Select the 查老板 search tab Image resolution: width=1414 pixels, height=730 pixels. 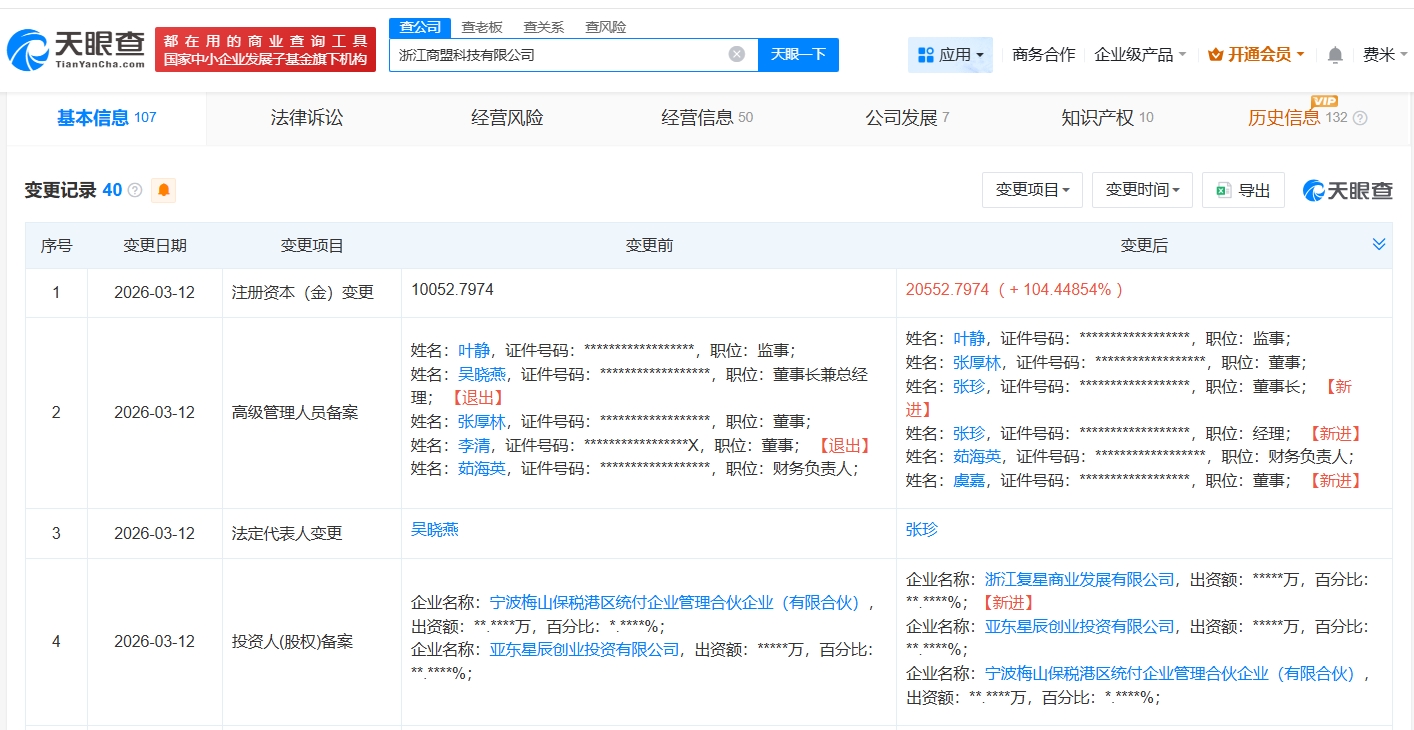pos(482,27)
